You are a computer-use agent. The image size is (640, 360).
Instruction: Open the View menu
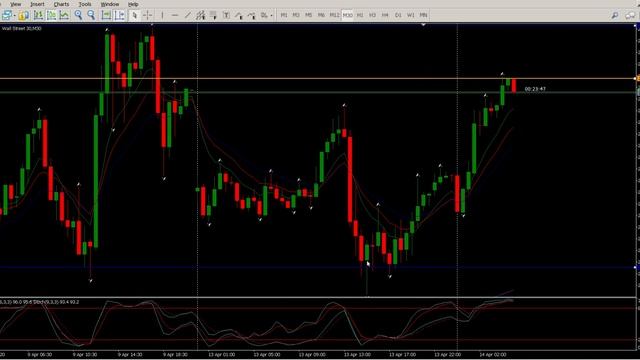point(16,4)
